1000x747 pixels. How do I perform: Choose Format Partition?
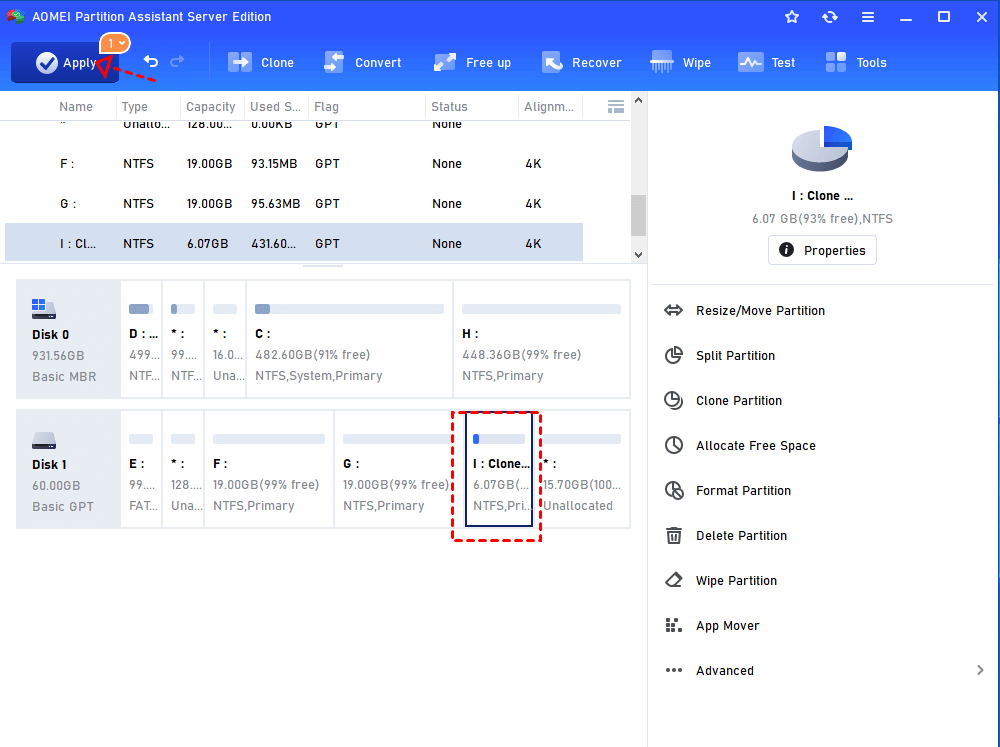(743, 491)
